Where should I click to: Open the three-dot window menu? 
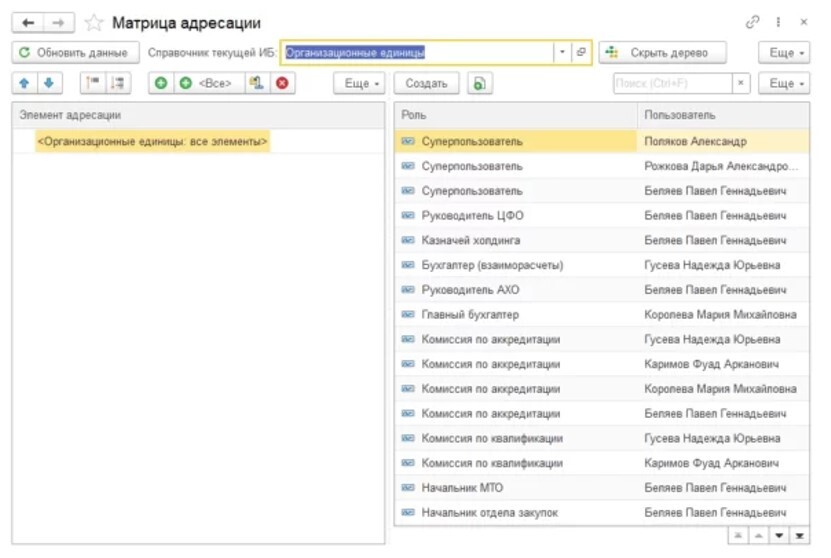[x=778, y=22]
